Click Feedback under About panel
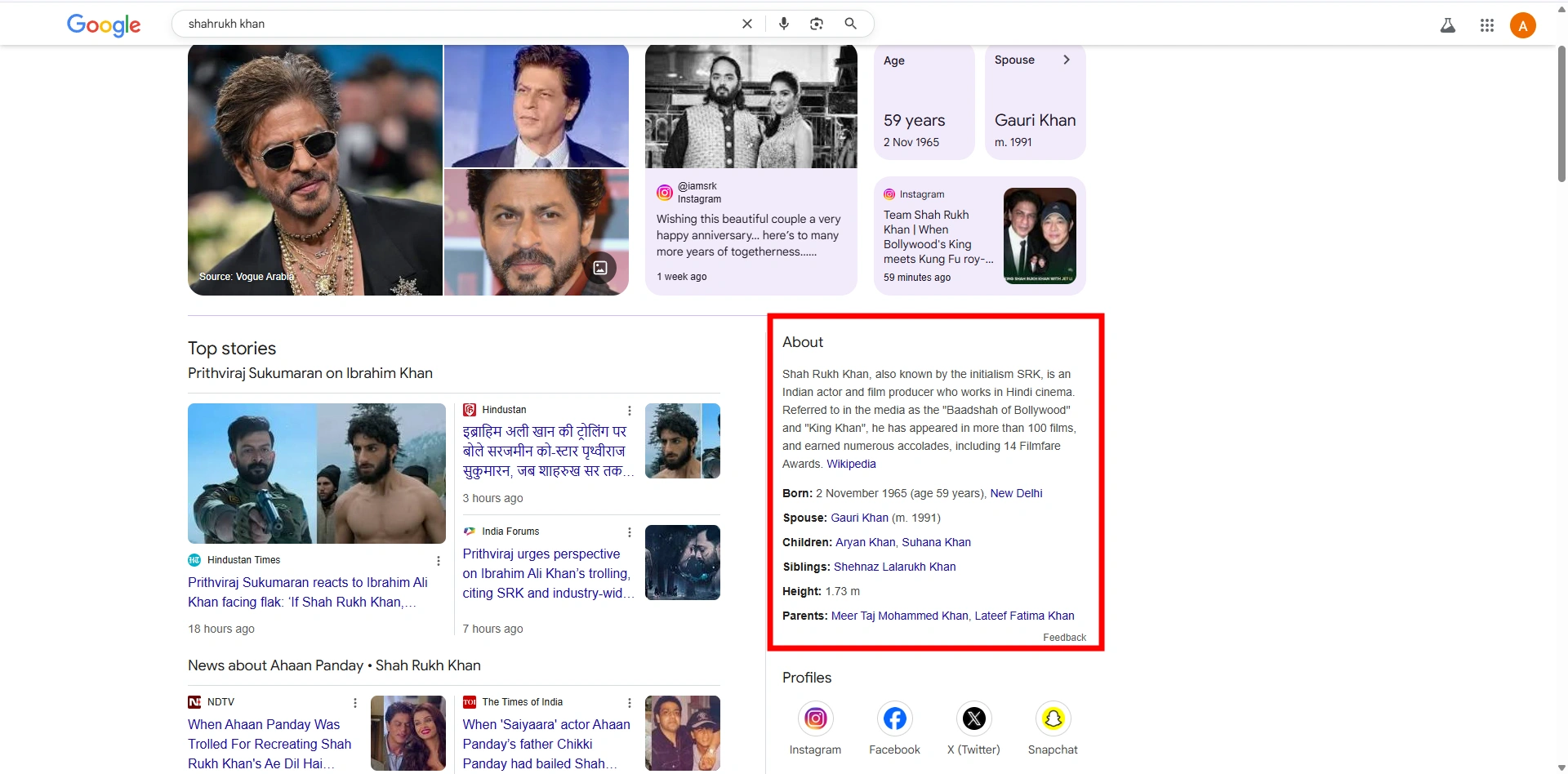The image size is (1568, 774). 1064,638
